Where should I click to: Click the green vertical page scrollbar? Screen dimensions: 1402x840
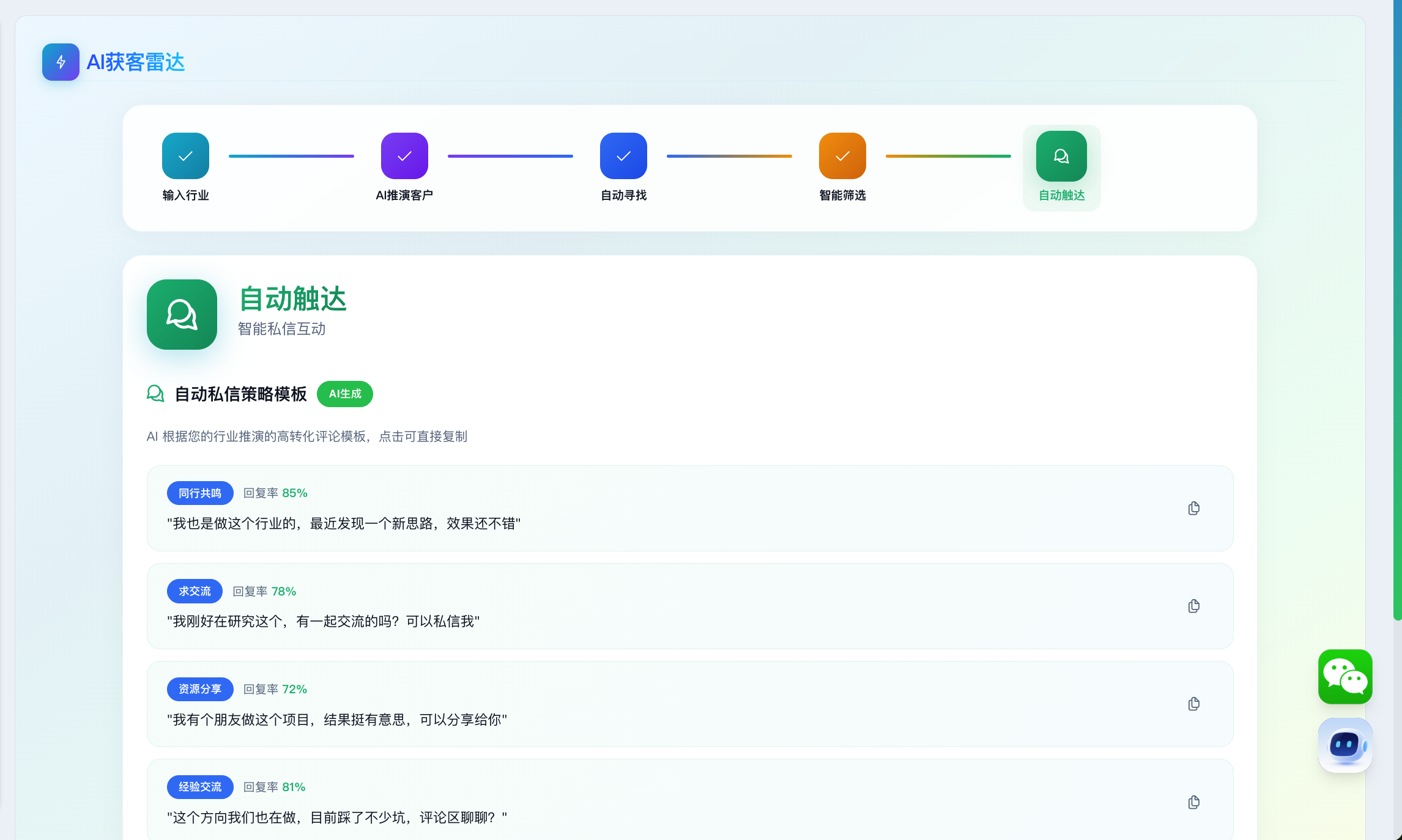coord(1397,306)
